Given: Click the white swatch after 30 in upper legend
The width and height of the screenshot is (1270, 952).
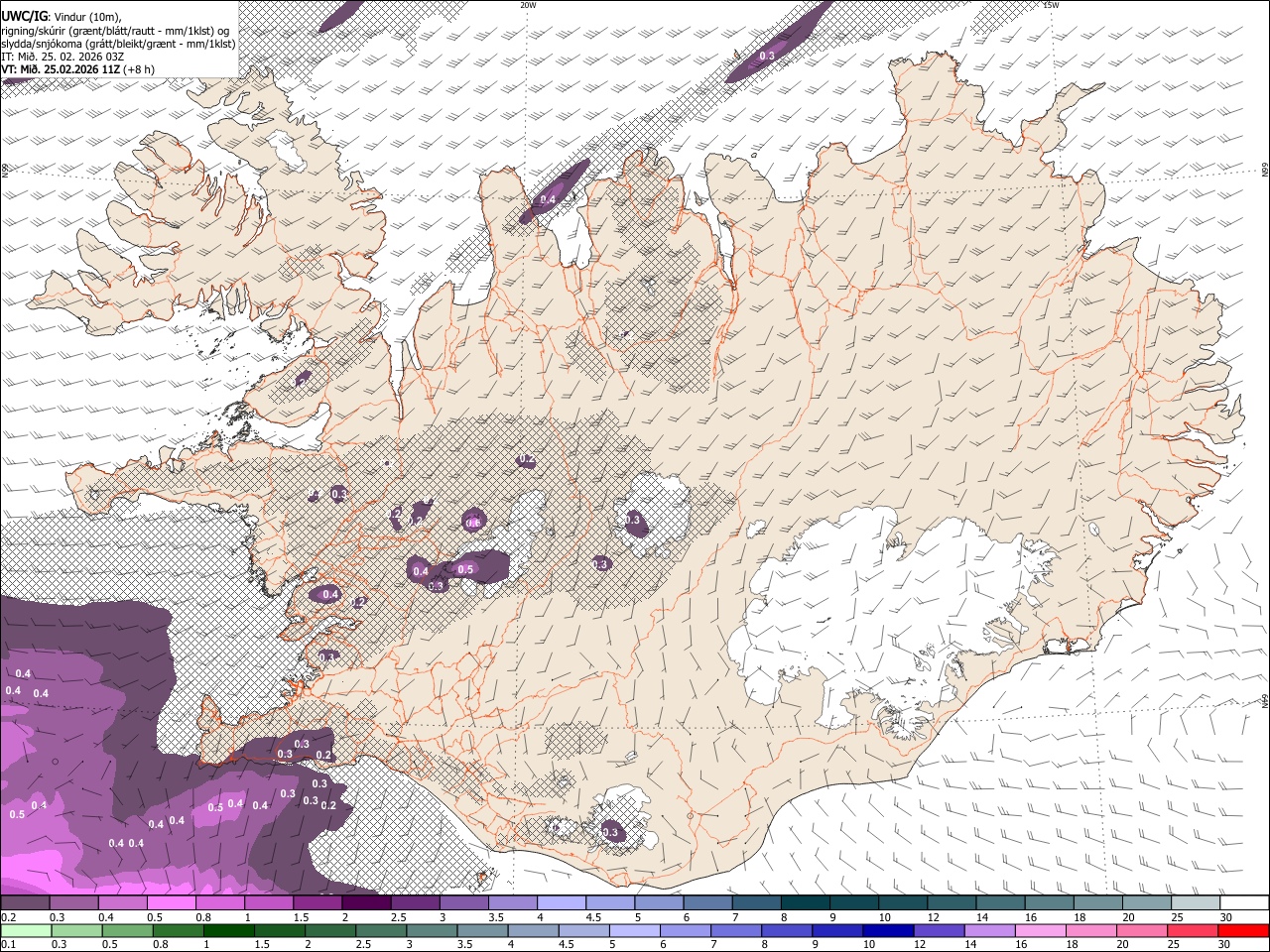Looking at the screenshot, I should (1243, 903).
